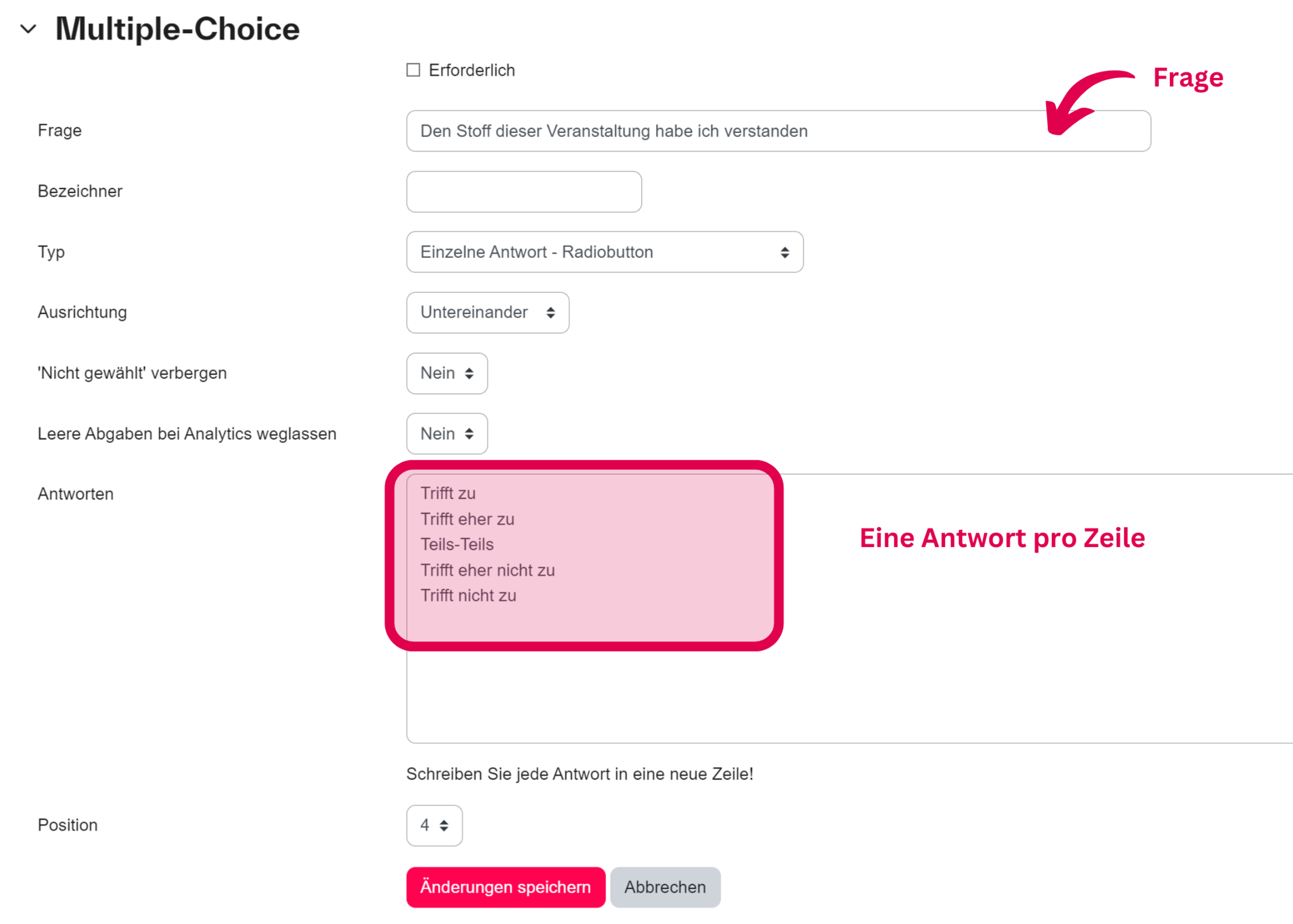Click the Typ dropdown arrow icon
Screen dimensions: 1293x924
tap(784, 252)
